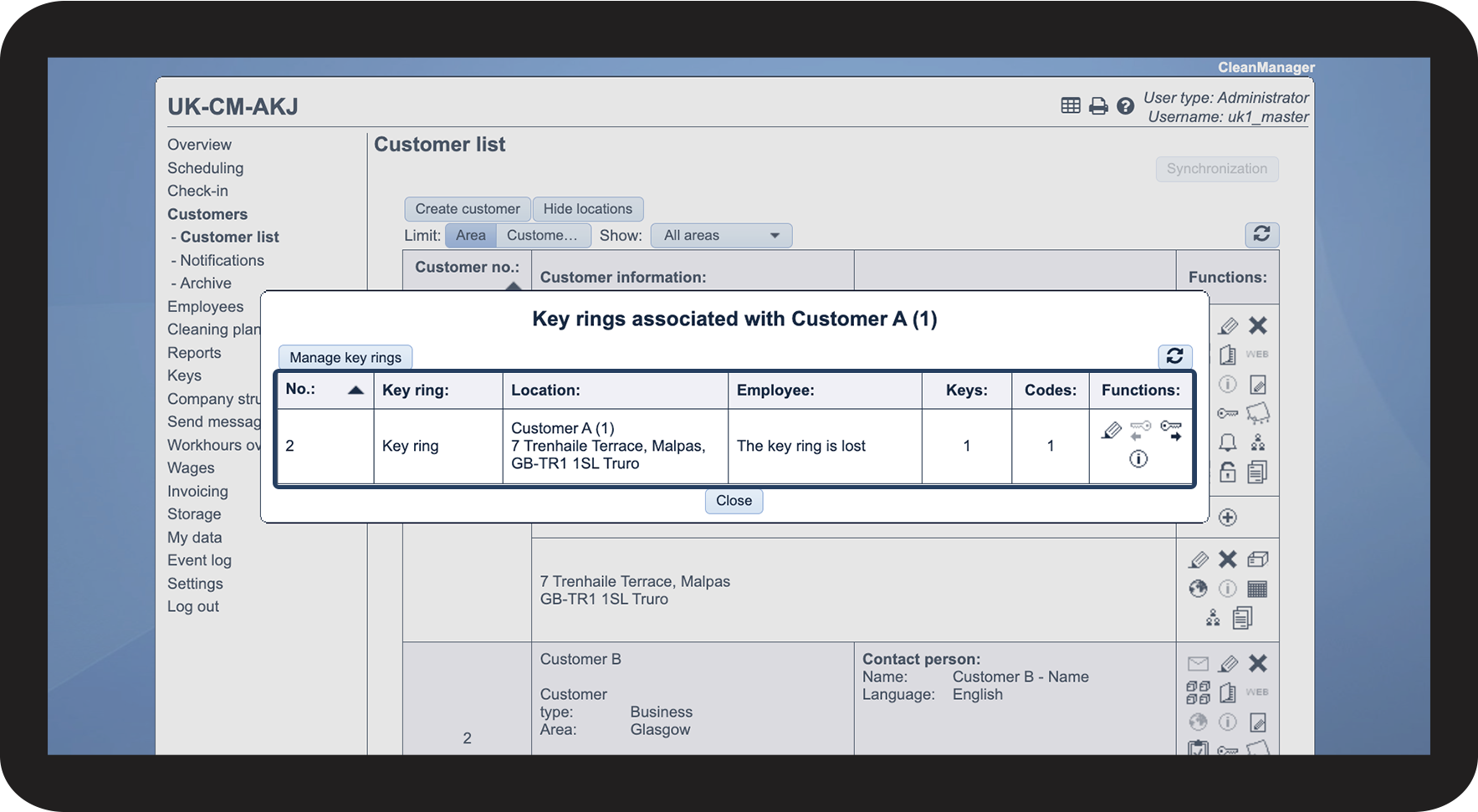Delete Customer B with the X icon

point(1257,663)
